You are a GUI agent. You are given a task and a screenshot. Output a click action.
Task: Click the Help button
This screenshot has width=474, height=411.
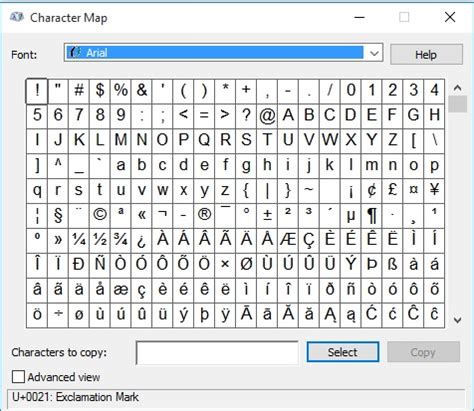[426, 54]
